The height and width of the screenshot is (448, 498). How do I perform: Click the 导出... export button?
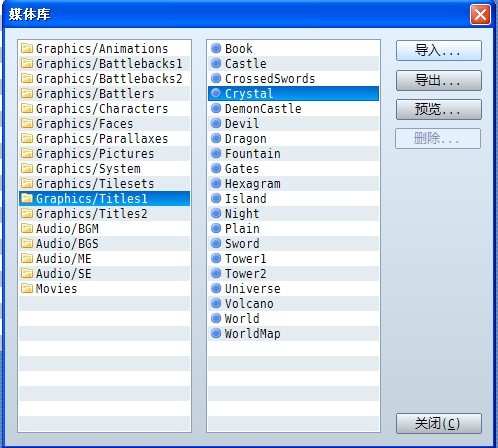click(x=439, y=80)
